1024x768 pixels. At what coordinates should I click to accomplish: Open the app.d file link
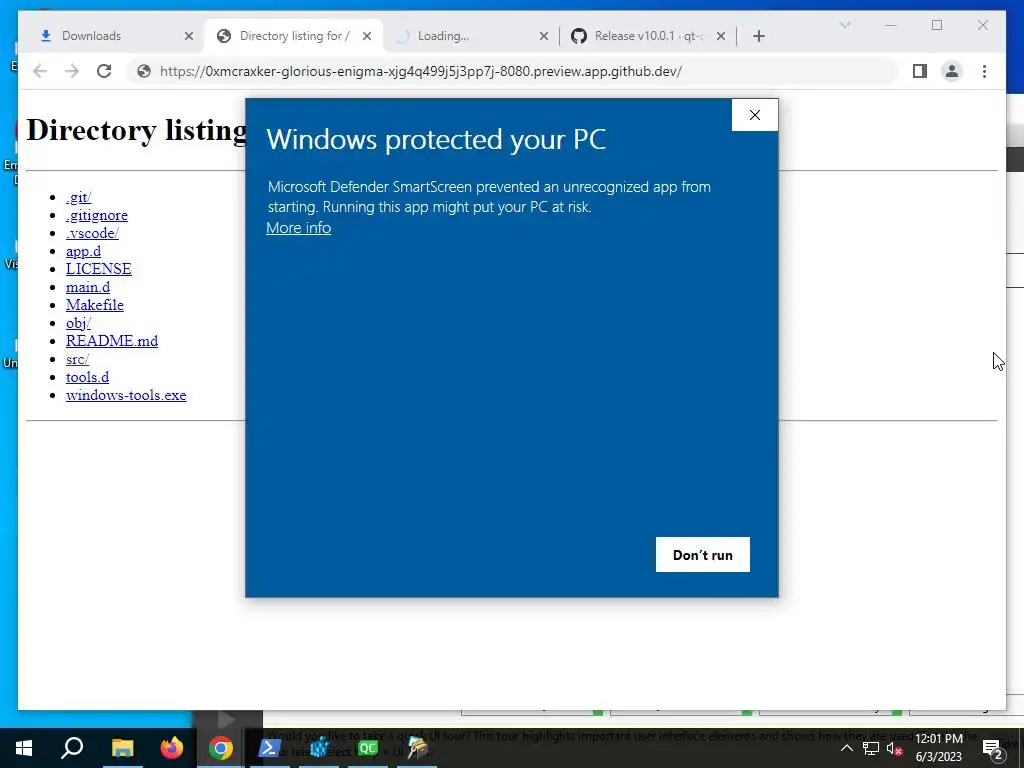84,251
